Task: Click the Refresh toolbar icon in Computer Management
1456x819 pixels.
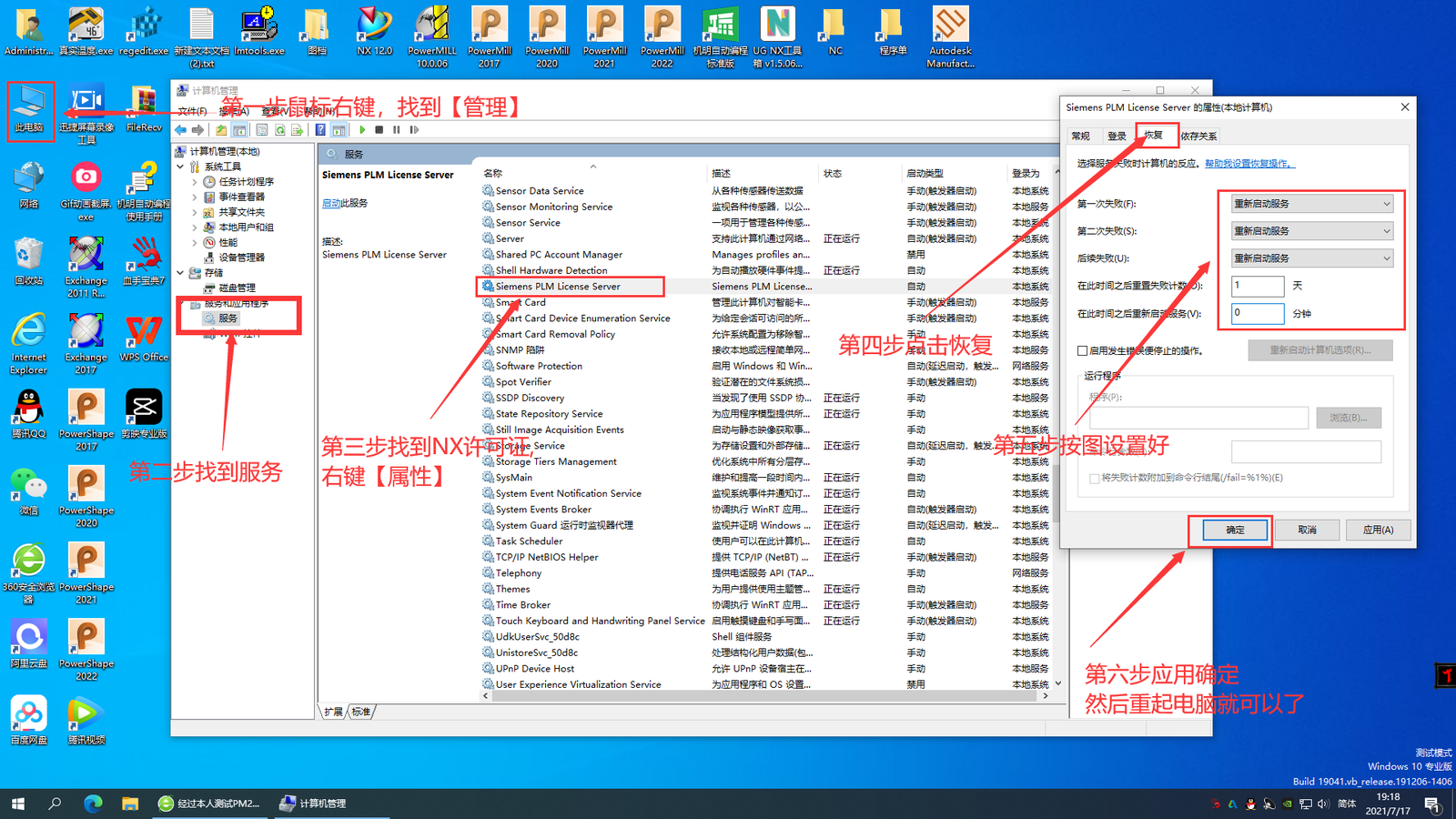Action: (x=280, y=130)
